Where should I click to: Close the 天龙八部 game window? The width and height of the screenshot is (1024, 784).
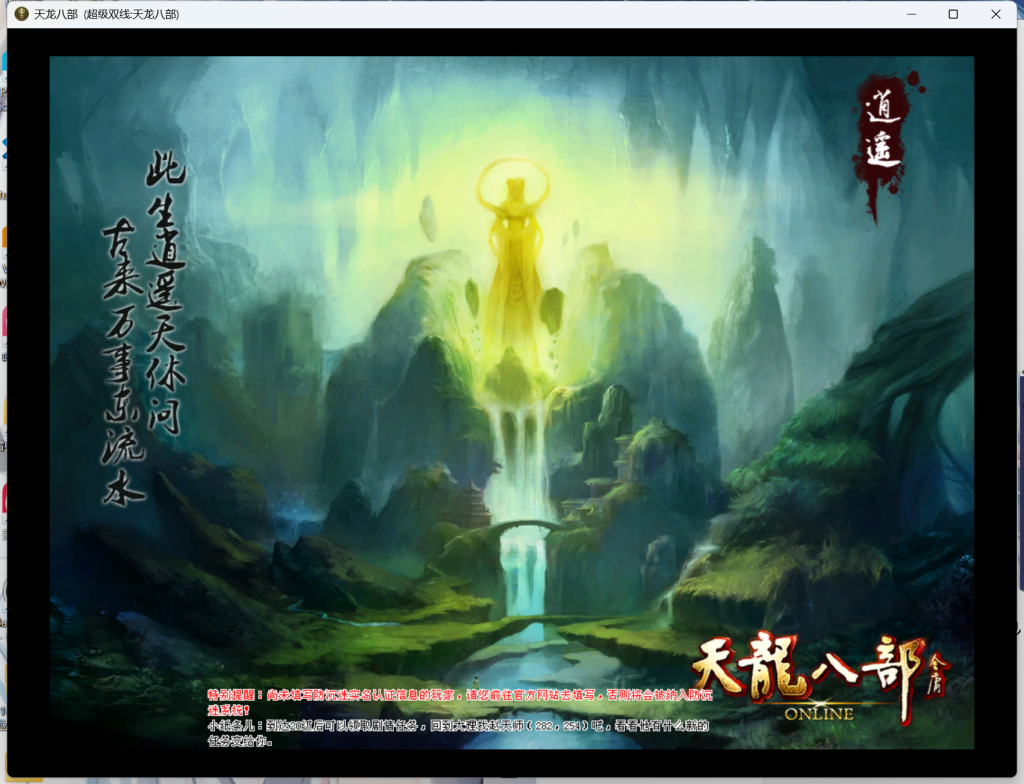click(x=995, y=14)
